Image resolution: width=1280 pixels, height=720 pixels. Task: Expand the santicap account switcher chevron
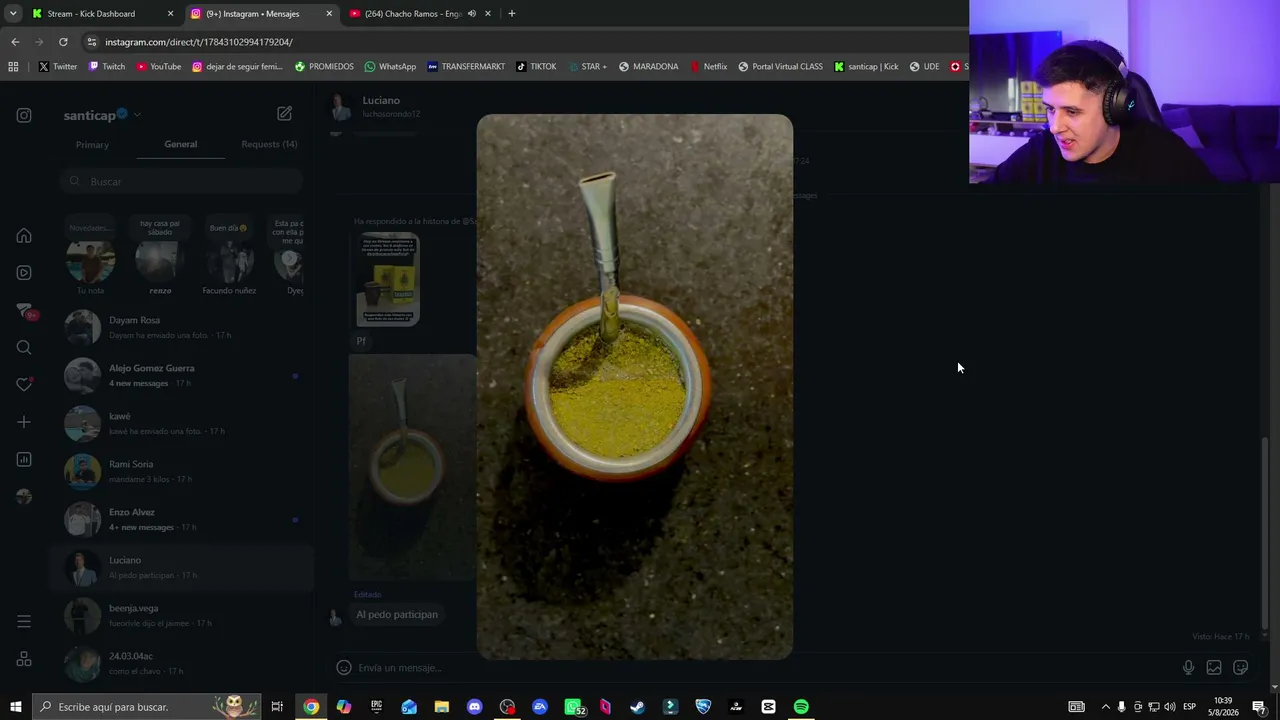pos(137,115)
